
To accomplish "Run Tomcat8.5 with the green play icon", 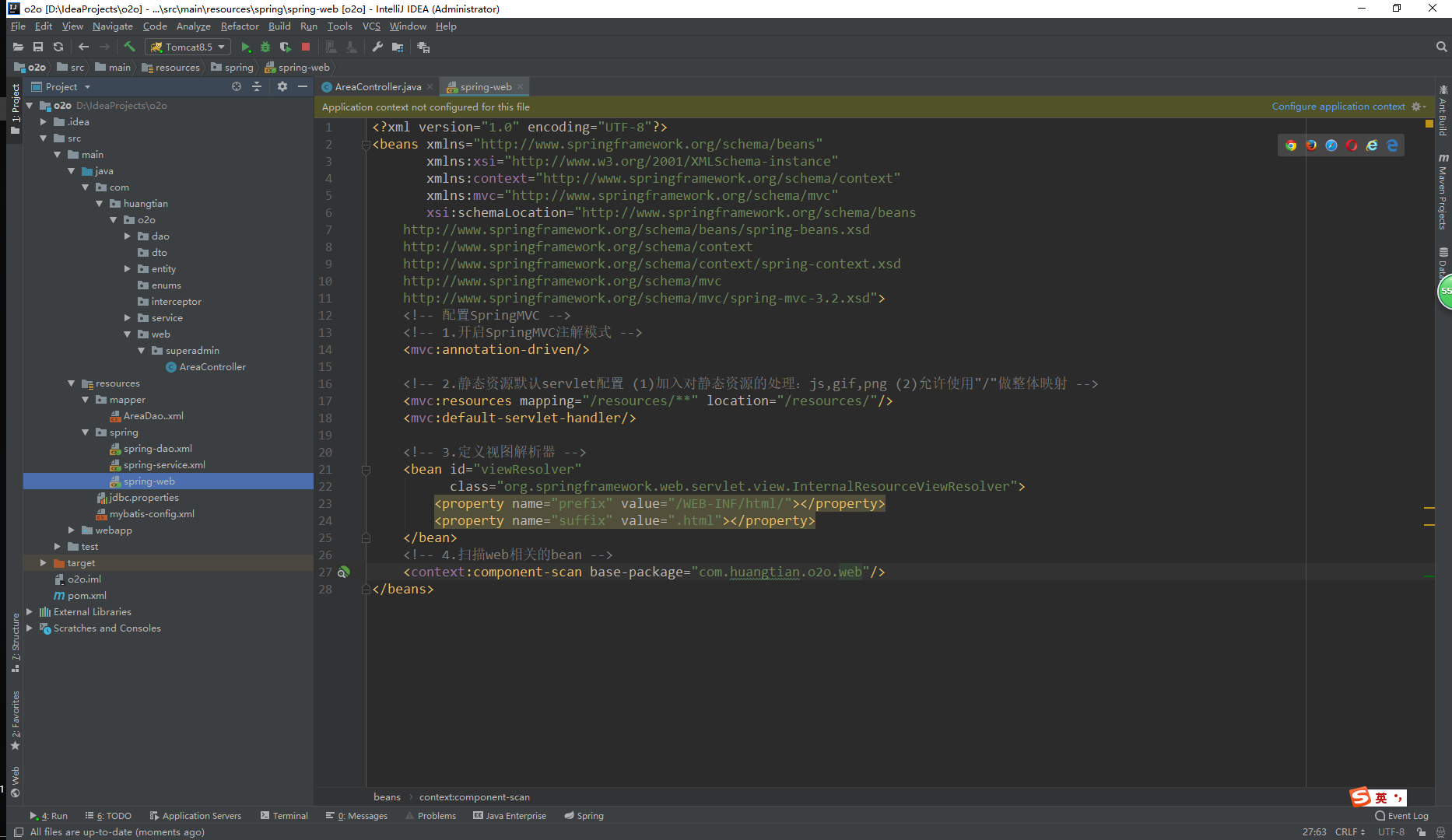I will (246, 47).
